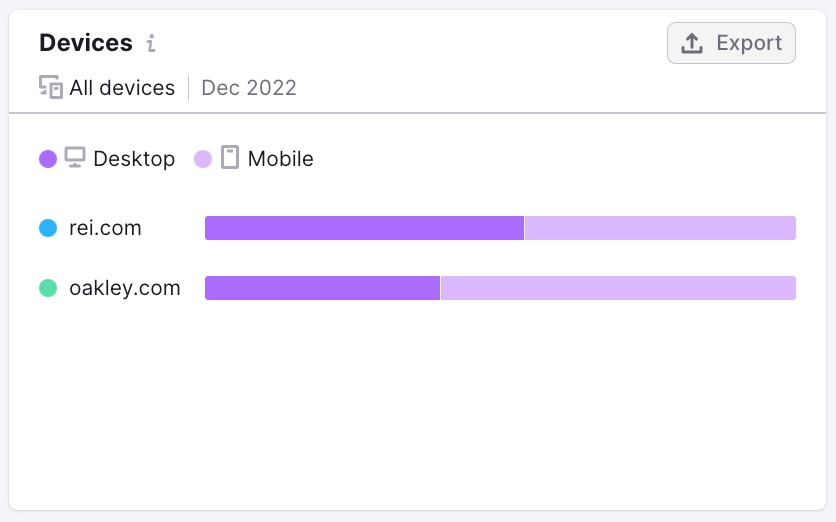Screen dimensions: 836x522
Task: Click the Mobile legend text
Action: tap(280, 159)
